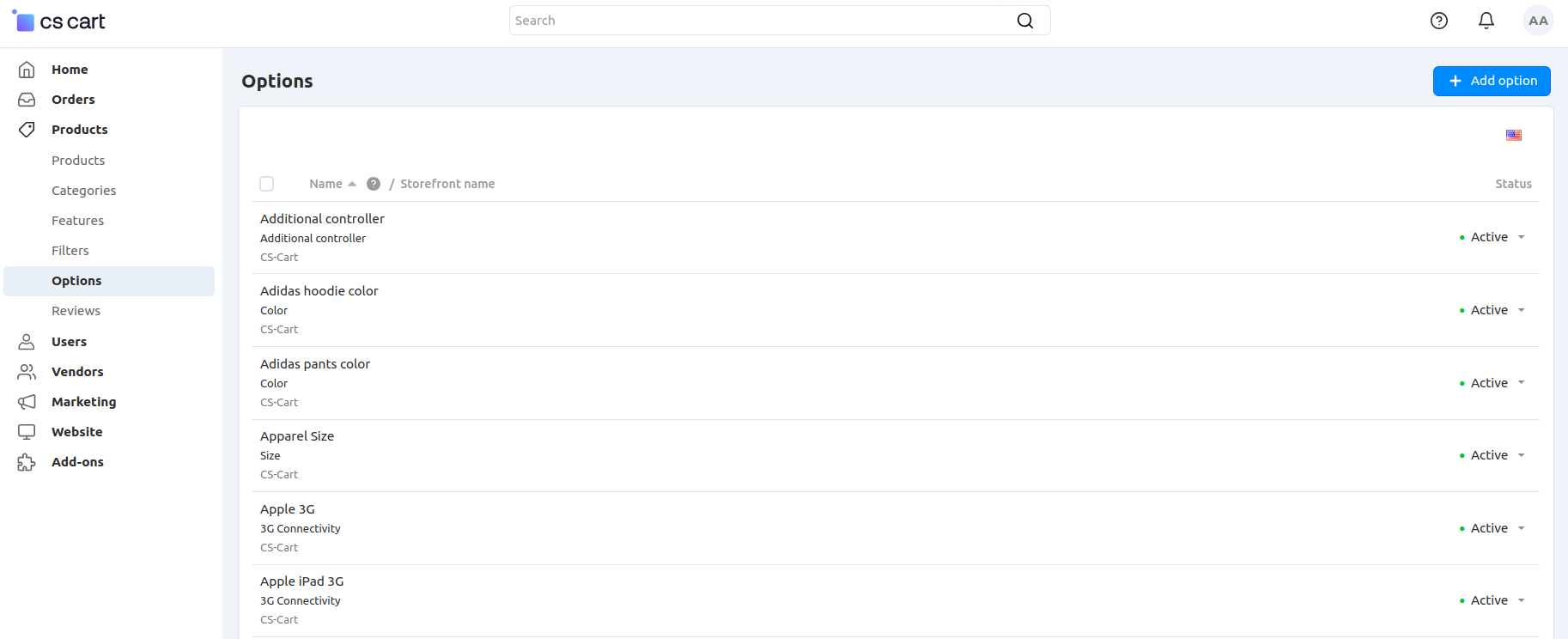
Task: Click the Add option button
Action: (1492, 81)
